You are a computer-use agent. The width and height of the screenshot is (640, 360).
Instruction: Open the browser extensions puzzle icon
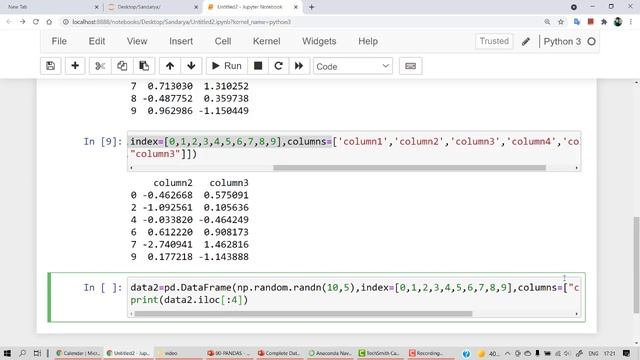[x=604, y=22]
